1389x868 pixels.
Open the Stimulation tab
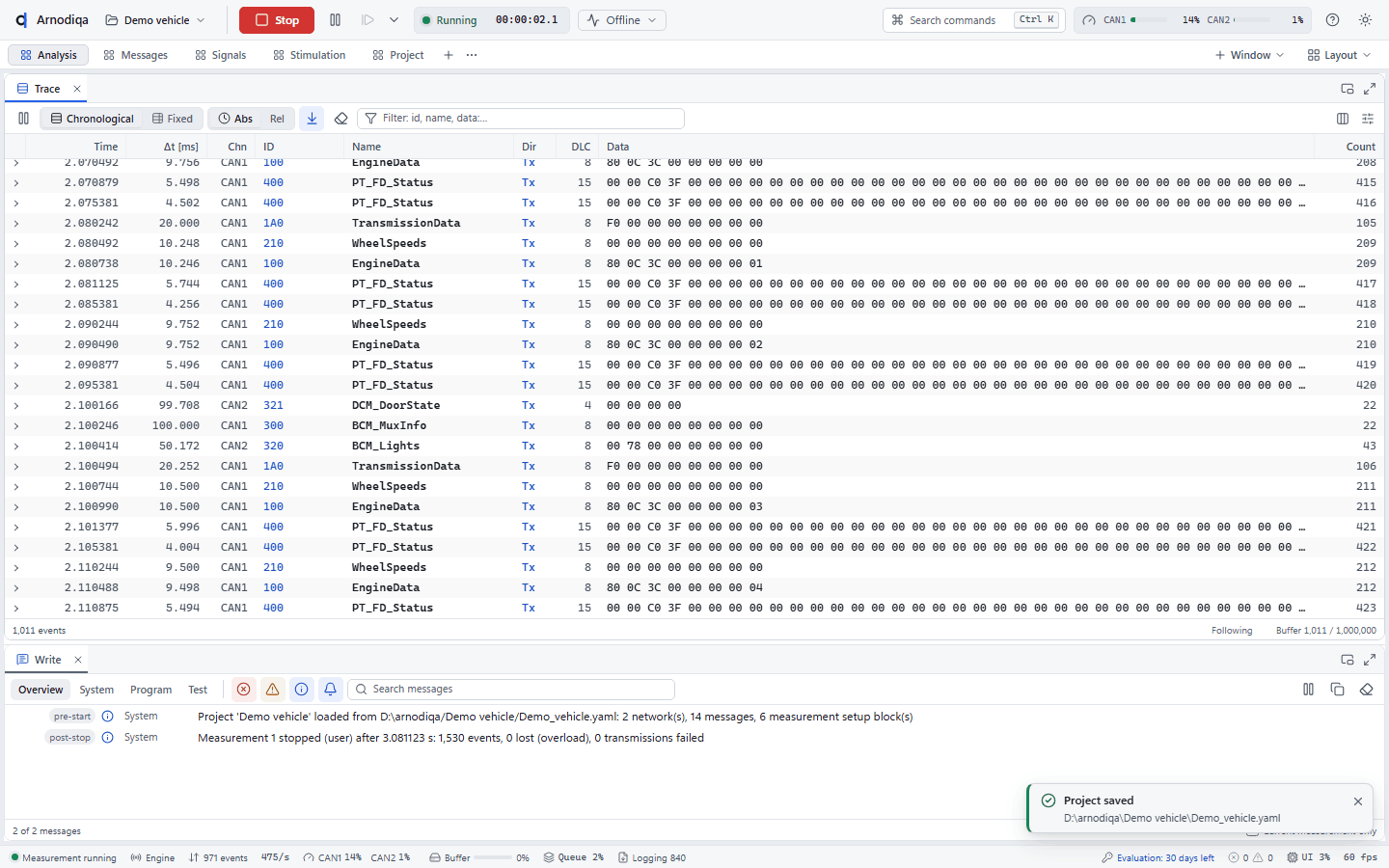[310, 55]
